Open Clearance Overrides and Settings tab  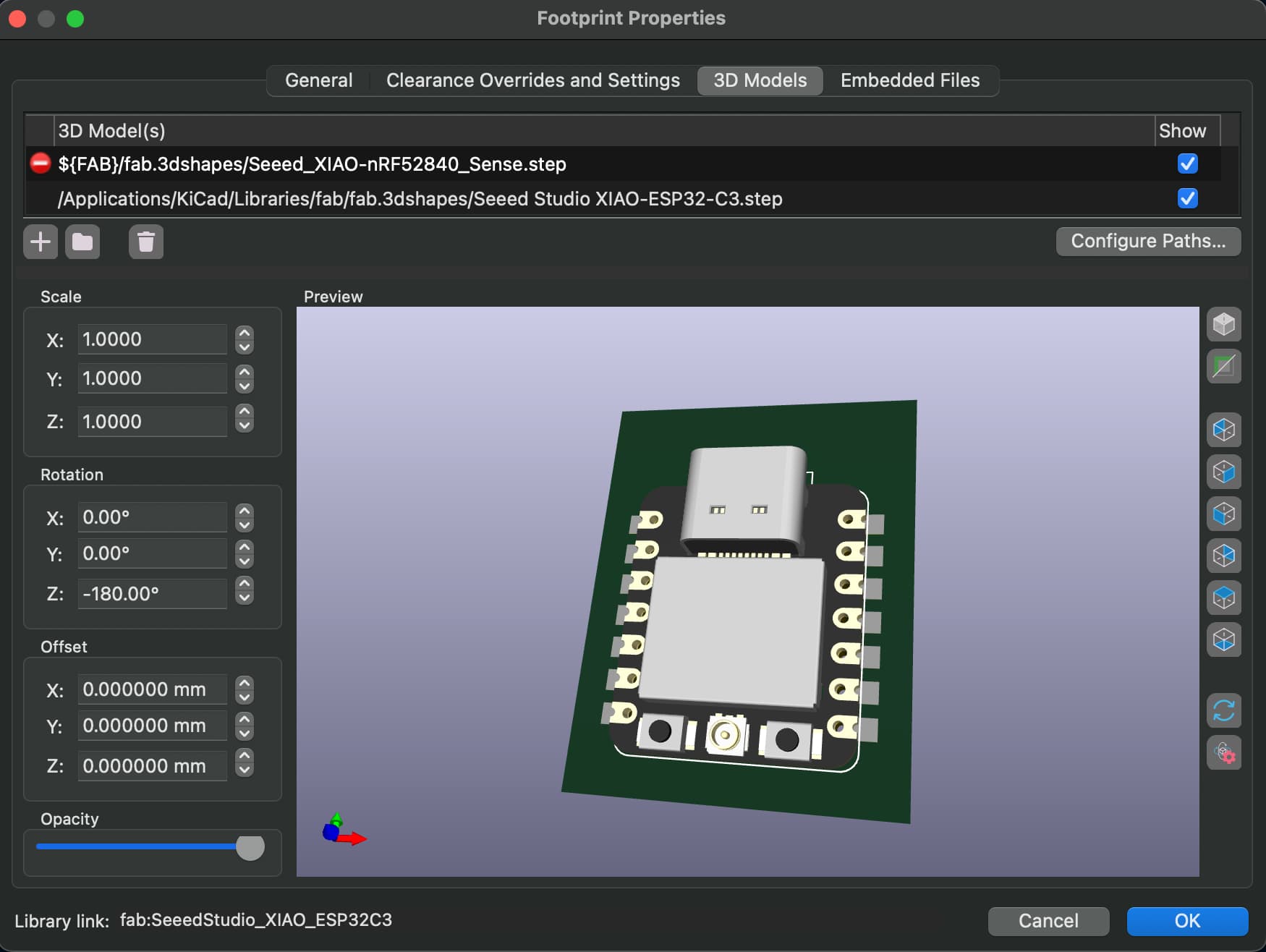click(x=532, y=80)
